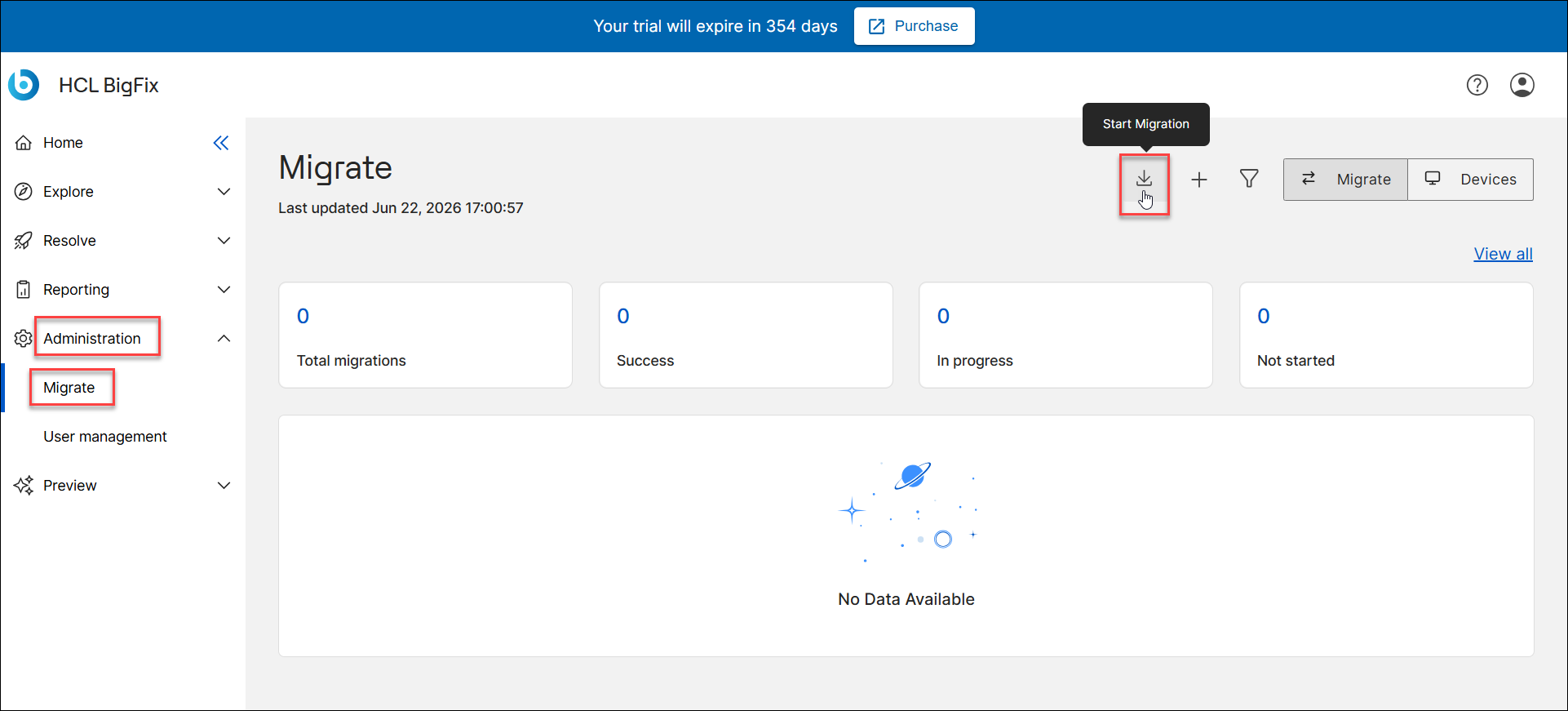1568x711 pixels.
Task: Open the help question mark icon
Action: pyautogui.click(x=1477, y=85)
